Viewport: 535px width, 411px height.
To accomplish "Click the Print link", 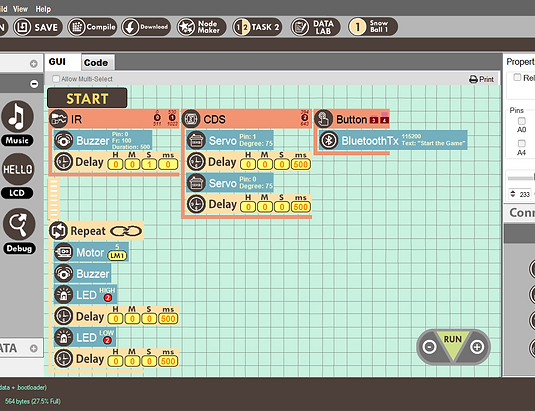I will (x=481, y=79).
